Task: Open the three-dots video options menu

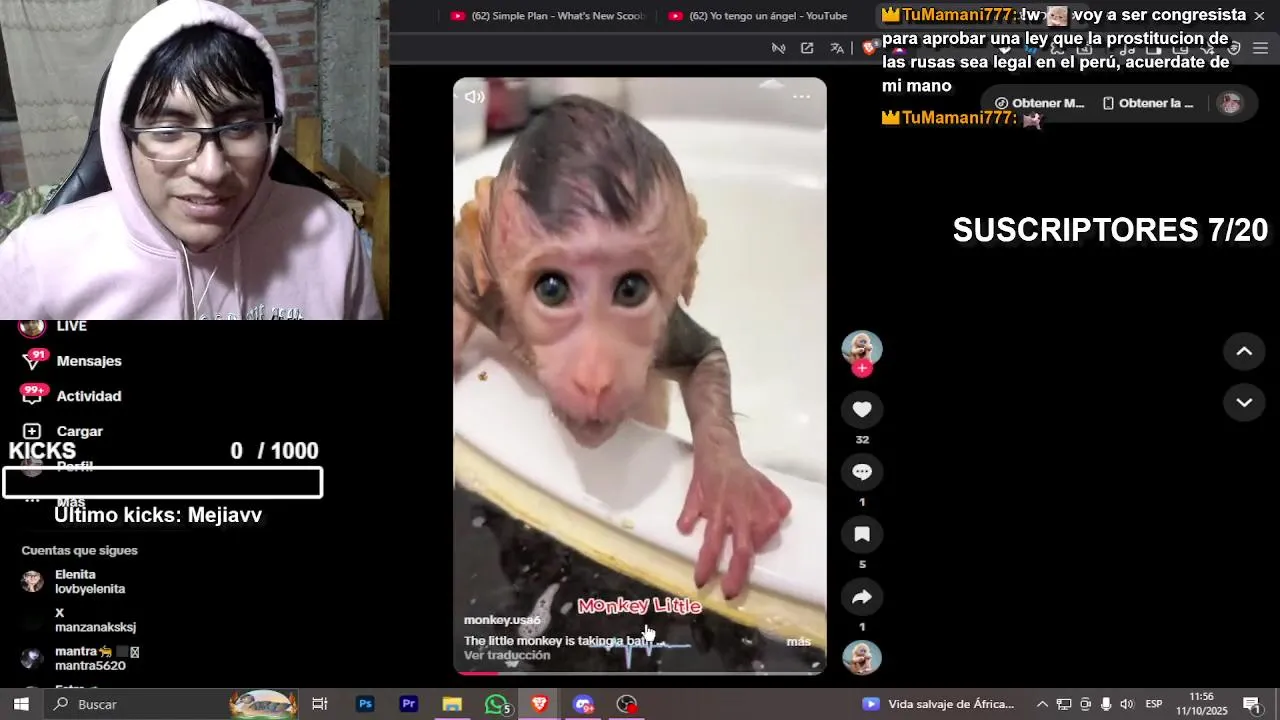Action: pos(801,97)
